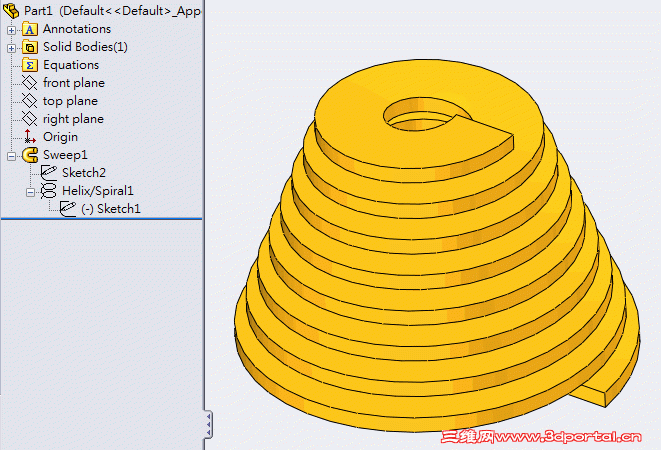
Task: Click the front plane icon
Action: click(x=30, y=83)
